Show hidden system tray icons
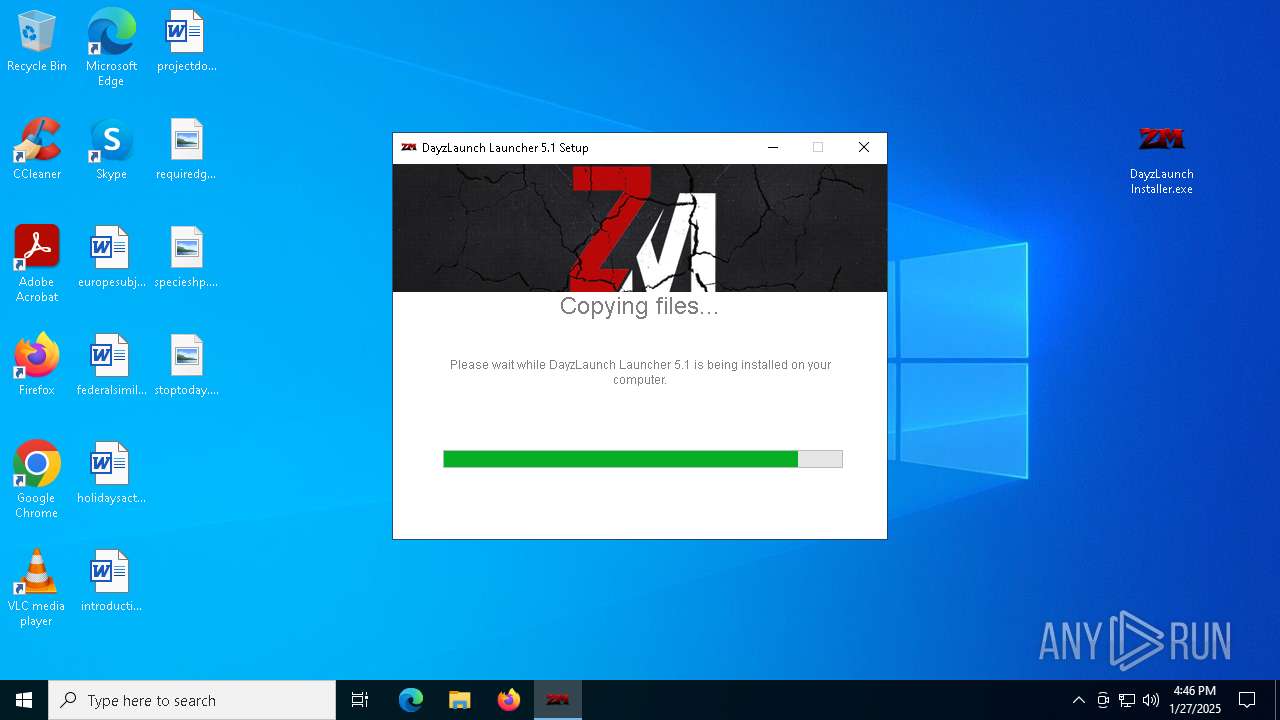 coord(1078,700)
